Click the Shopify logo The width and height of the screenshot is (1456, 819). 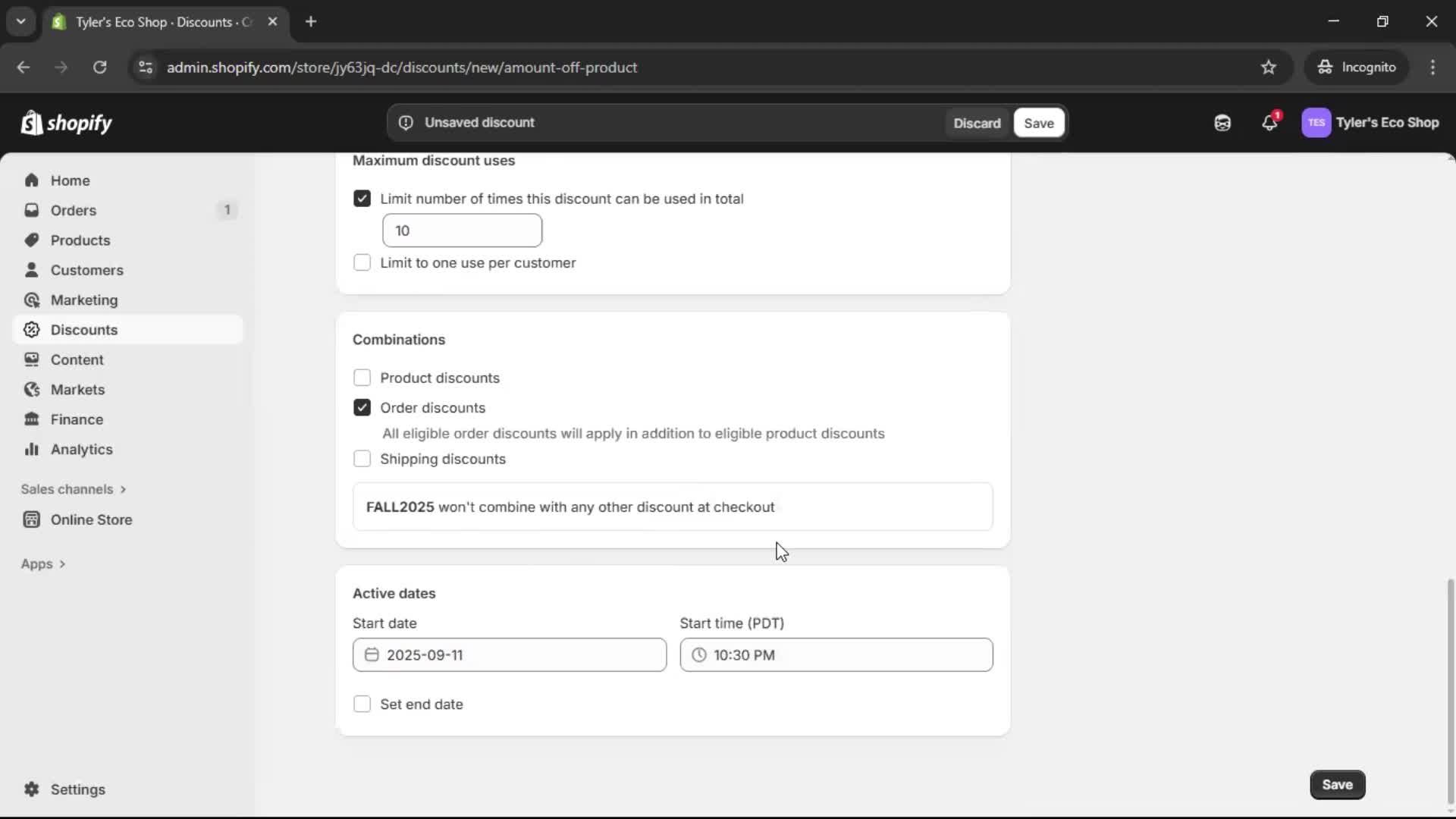67,122
